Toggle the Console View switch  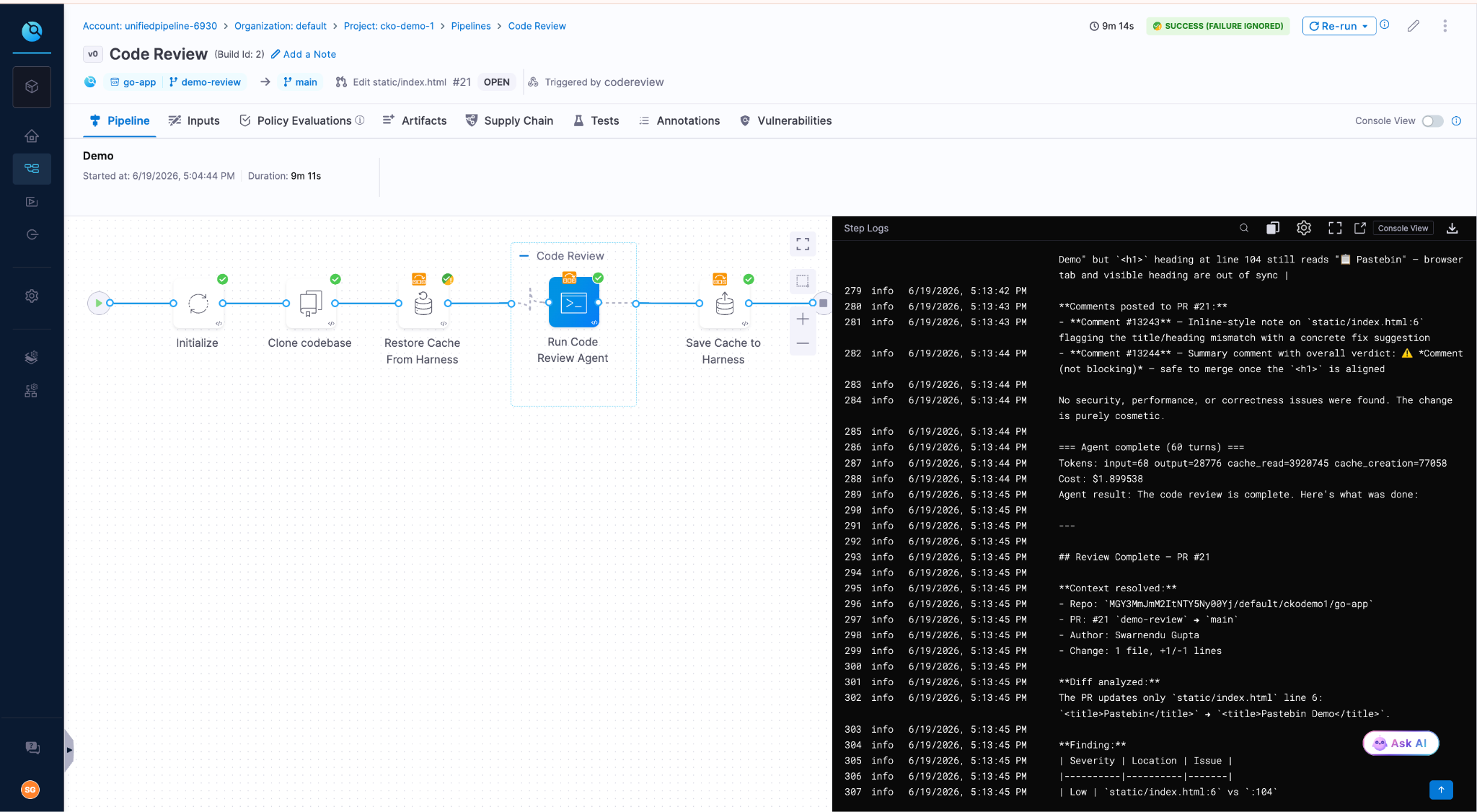1432,121
